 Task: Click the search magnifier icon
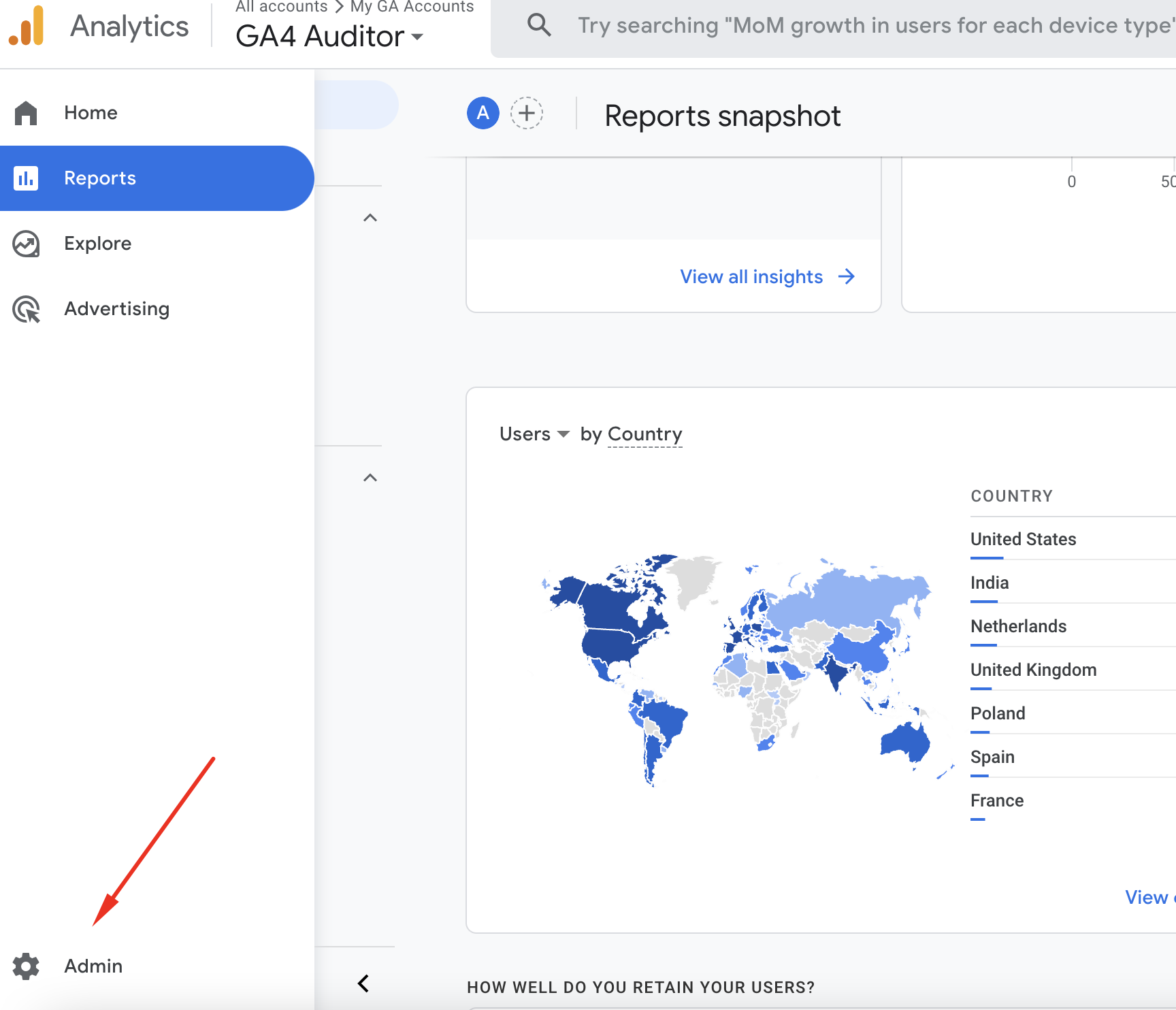point(539,25)
